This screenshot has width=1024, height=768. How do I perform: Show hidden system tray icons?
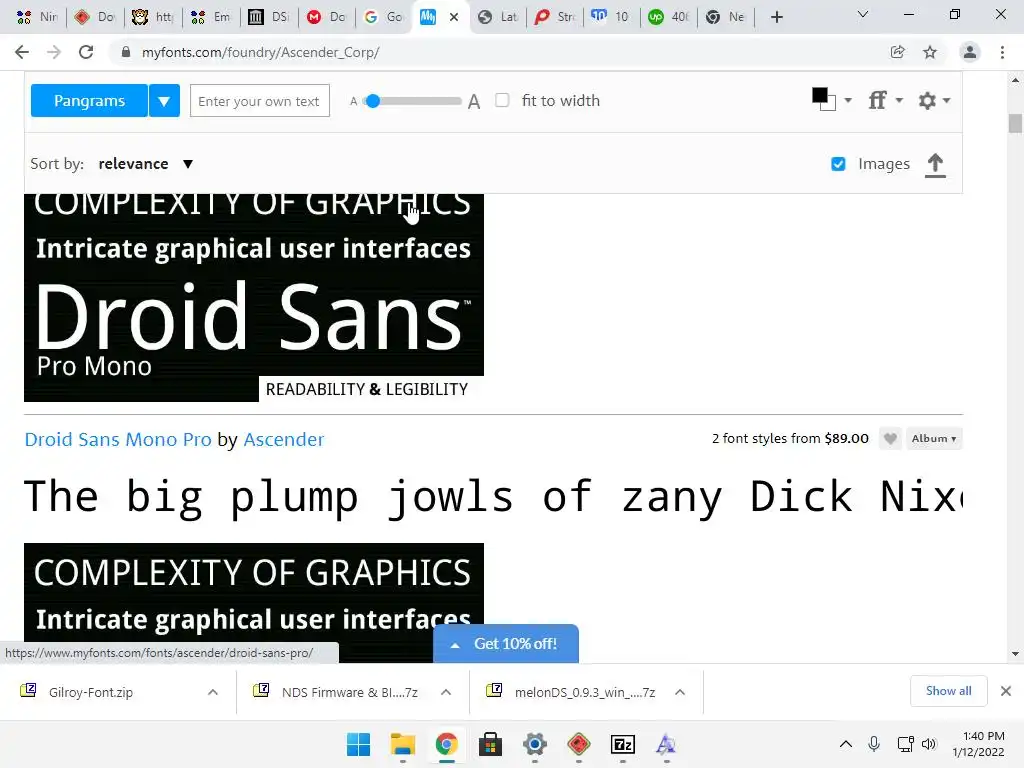pyautogui.click(x=846, y=744)
